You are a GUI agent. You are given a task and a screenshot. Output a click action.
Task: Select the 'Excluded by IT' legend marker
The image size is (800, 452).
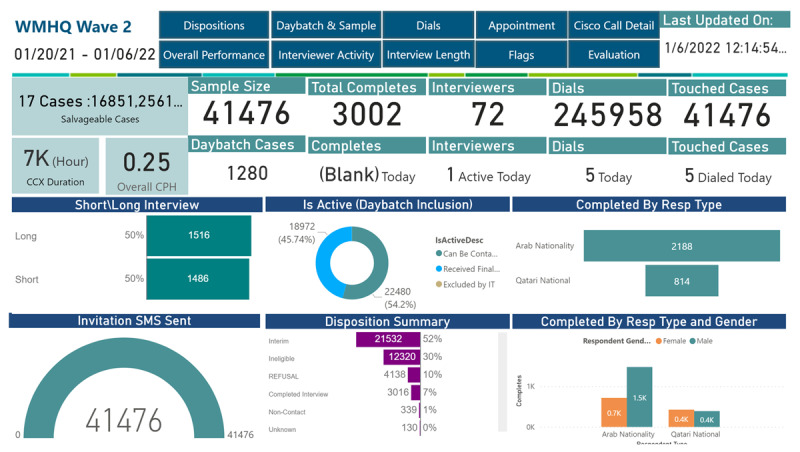439,285
